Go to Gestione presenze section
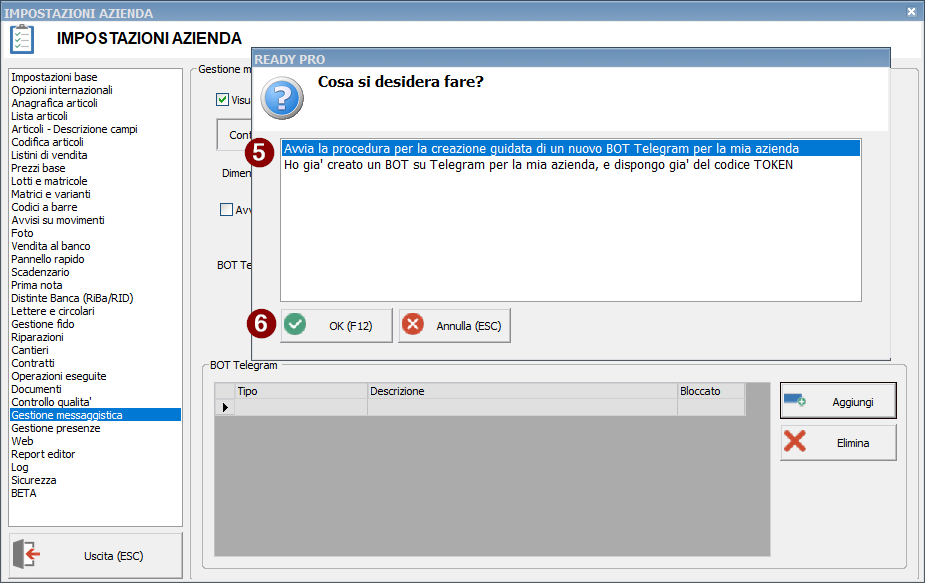Image resolution: width=925 pixels, height=583 pixels. point(56,428)
